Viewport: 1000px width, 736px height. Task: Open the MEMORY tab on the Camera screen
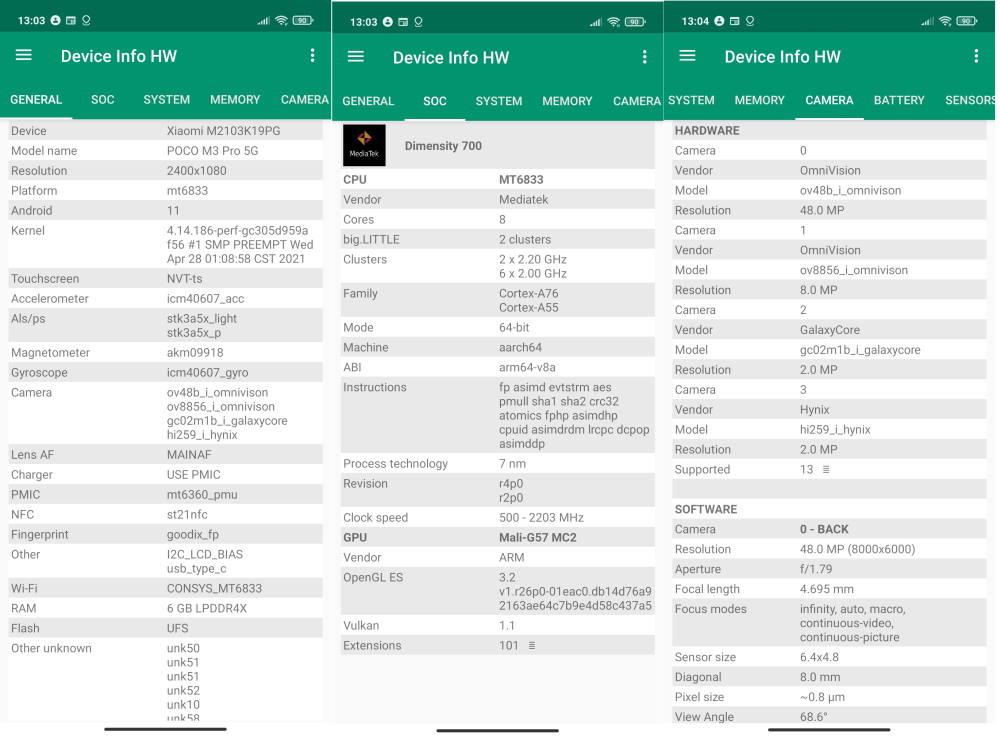tap(760, 100)
